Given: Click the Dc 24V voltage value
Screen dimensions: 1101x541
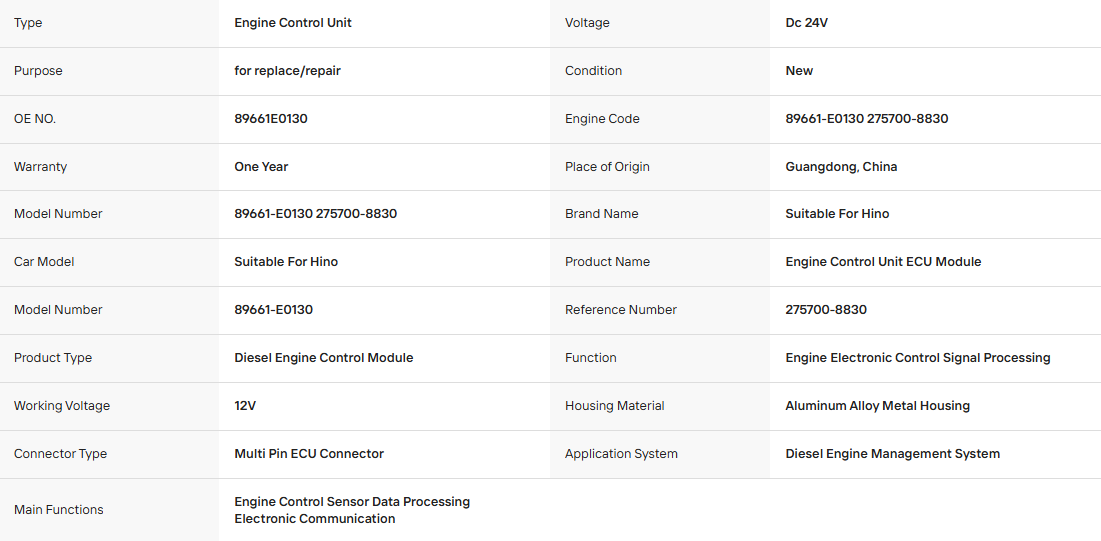Looking at the screenshot, I should tap(806, 22).
